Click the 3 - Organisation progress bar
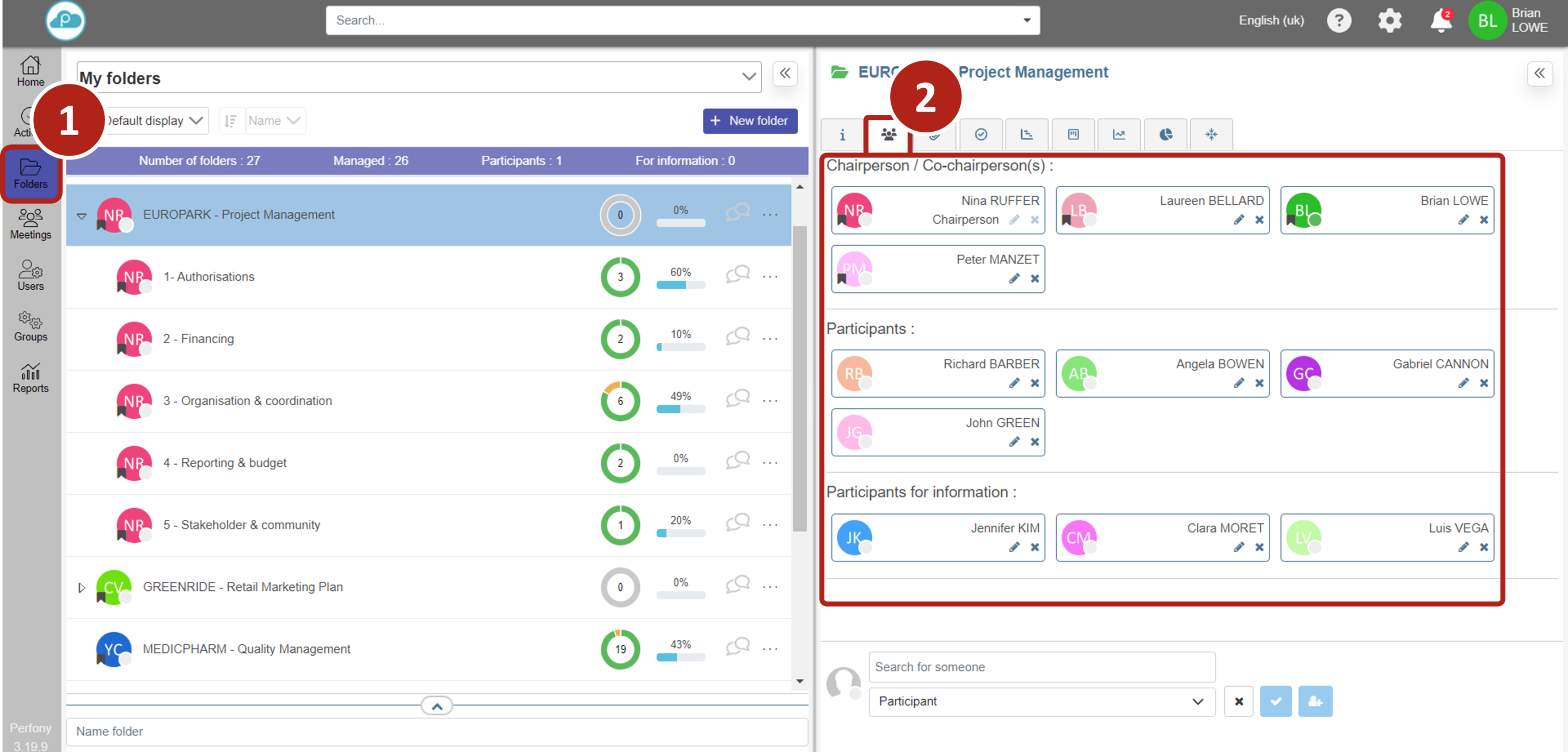 coord(680,409)
